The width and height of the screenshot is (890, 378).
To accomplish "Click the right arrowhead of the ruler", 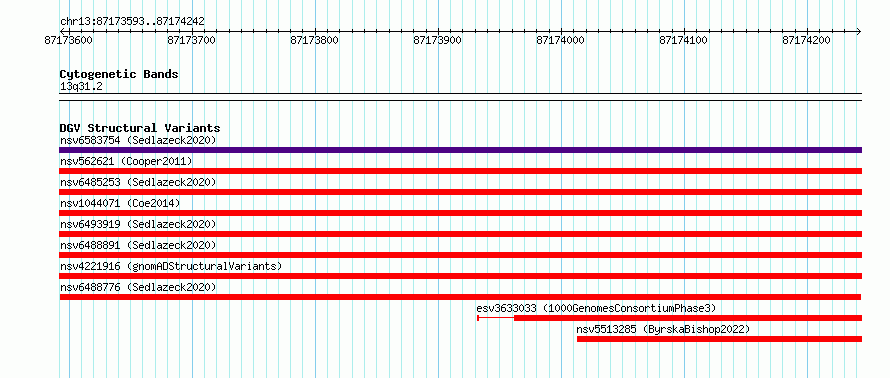I will pos(859,31).
